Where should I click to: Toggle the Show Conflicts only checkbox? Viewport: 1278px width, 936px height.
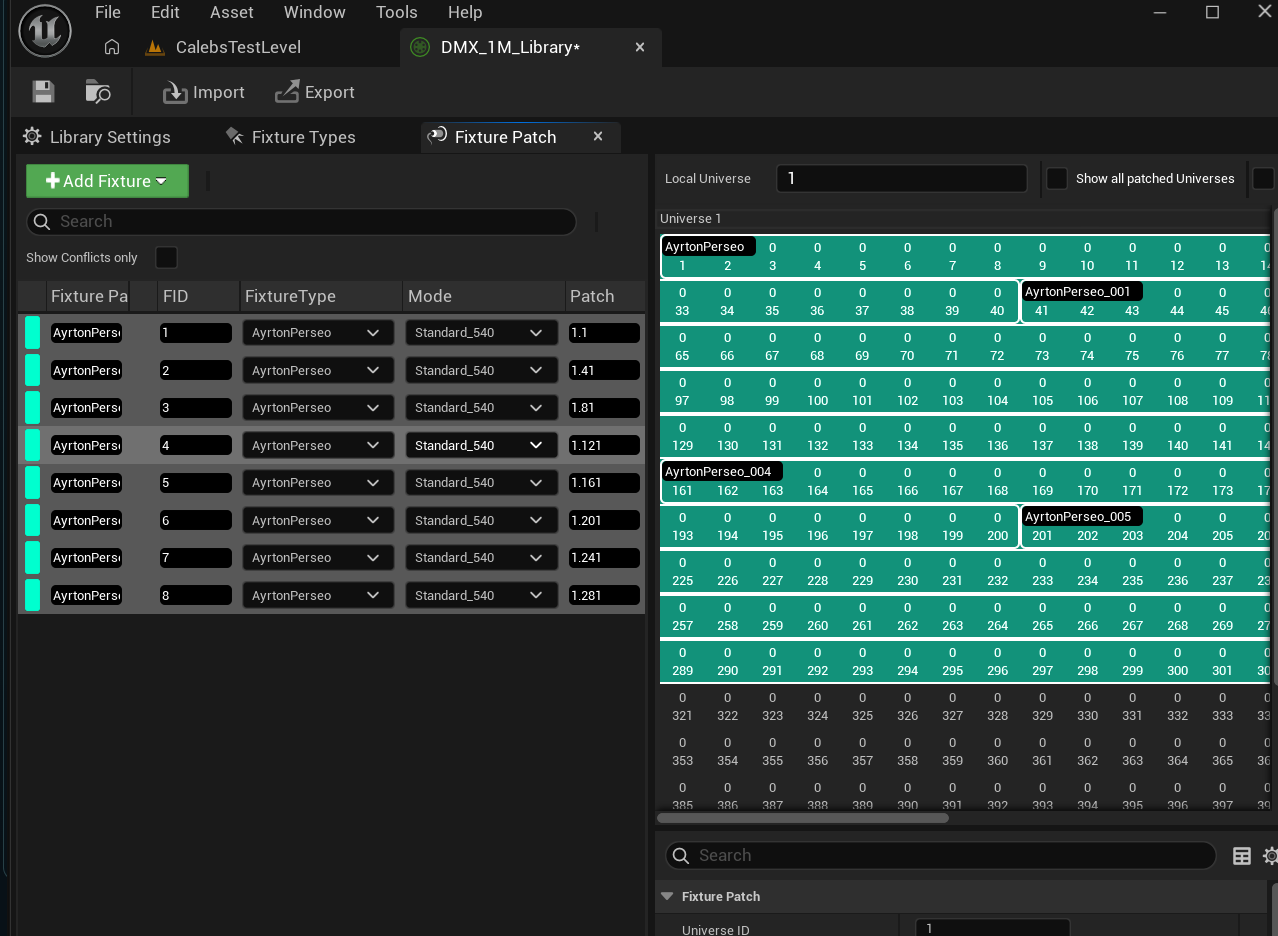tap(166, 258)
